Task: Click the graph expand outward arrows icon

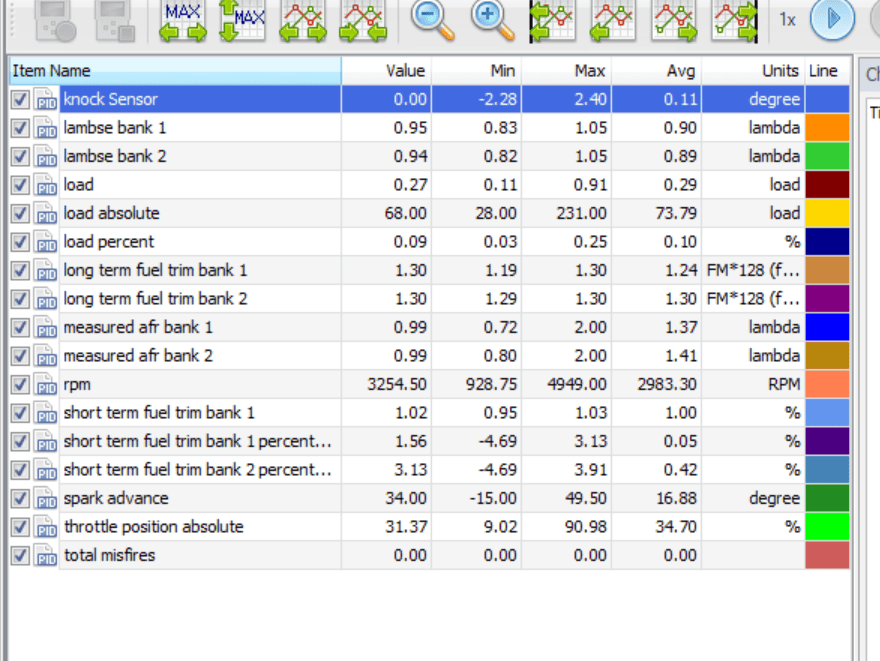Action: coord(303,21)
